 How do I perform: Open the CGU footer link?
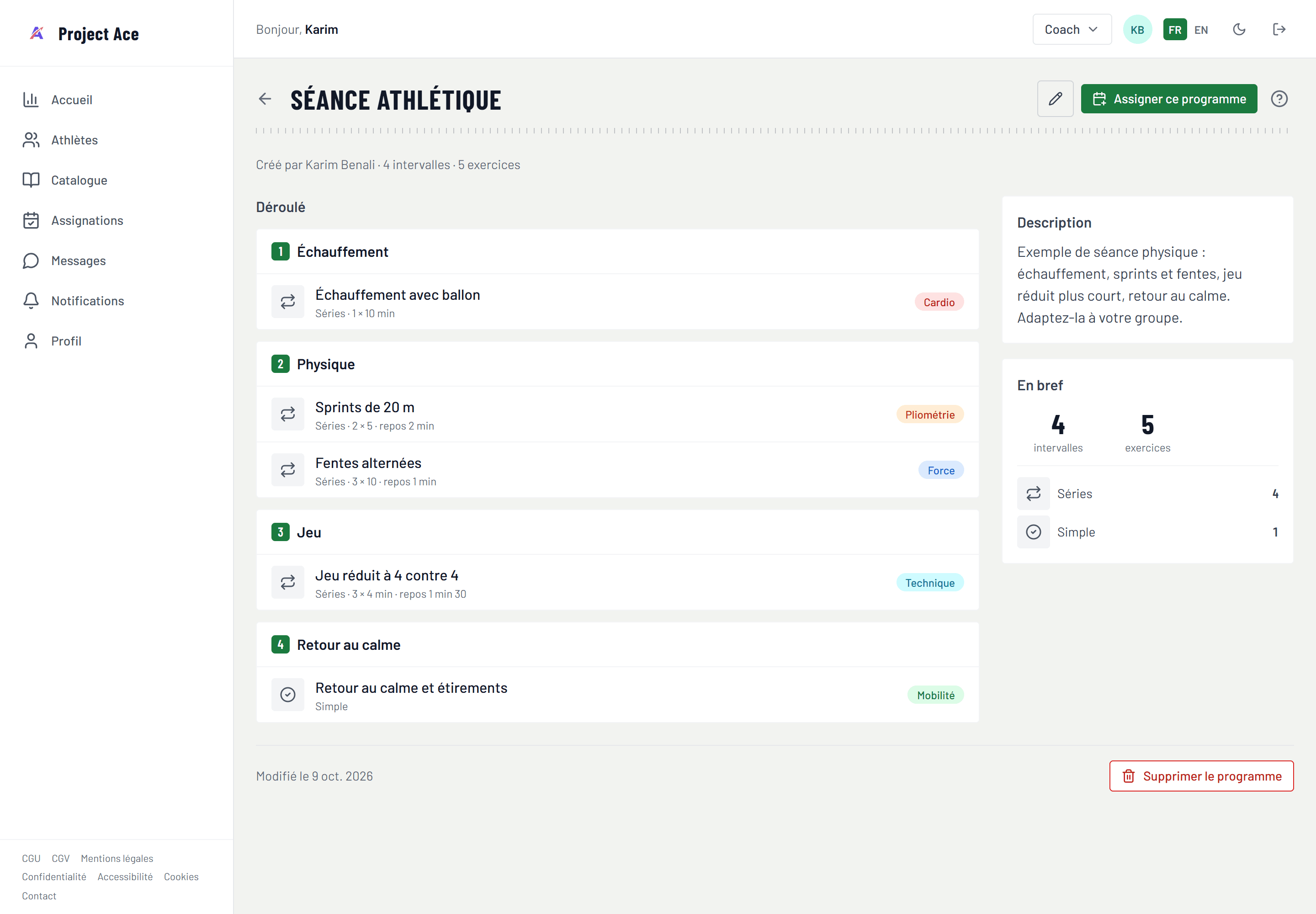click(31, 858)
